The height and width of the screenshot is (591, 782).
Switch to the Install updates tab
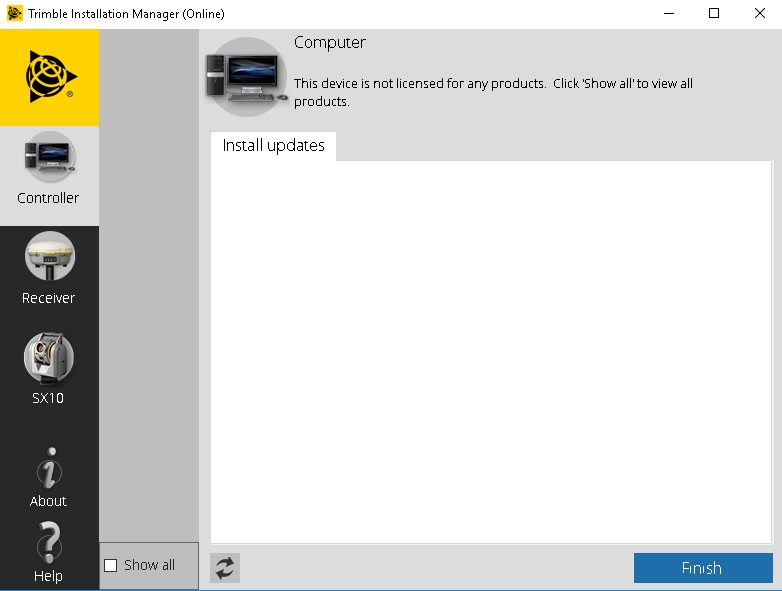tap(273, 146)
